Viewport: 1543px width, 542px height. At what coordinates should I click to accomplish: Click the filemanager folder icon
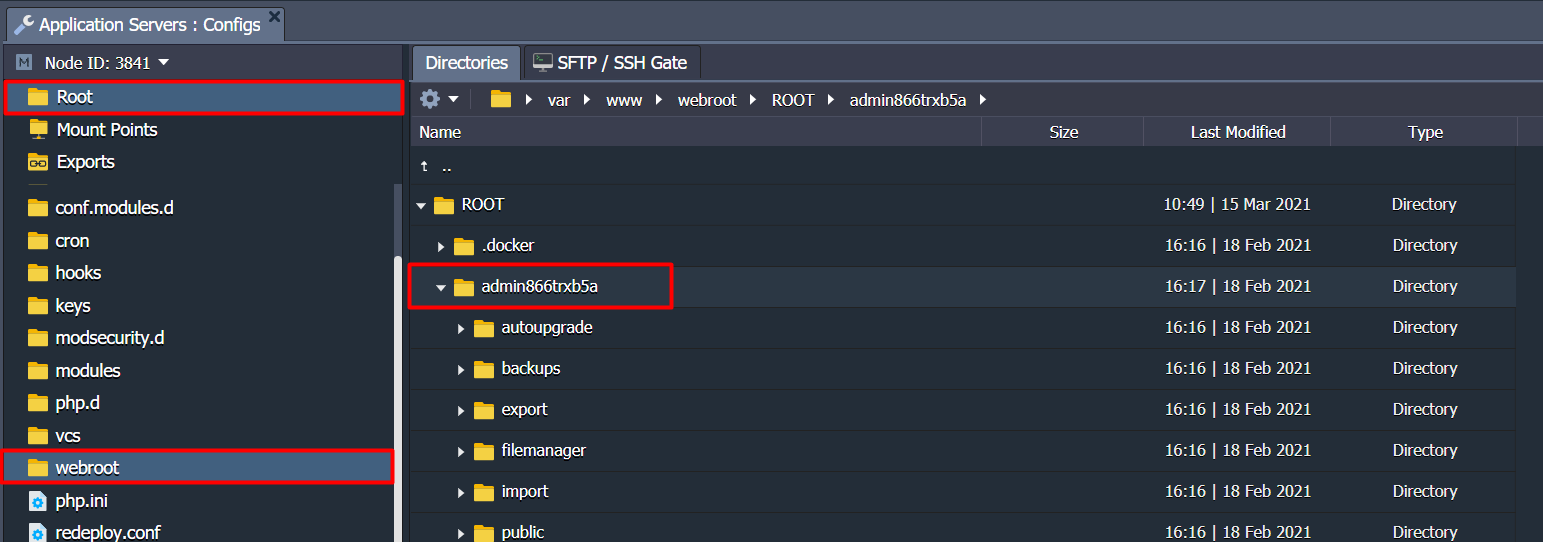click(484, 451)
